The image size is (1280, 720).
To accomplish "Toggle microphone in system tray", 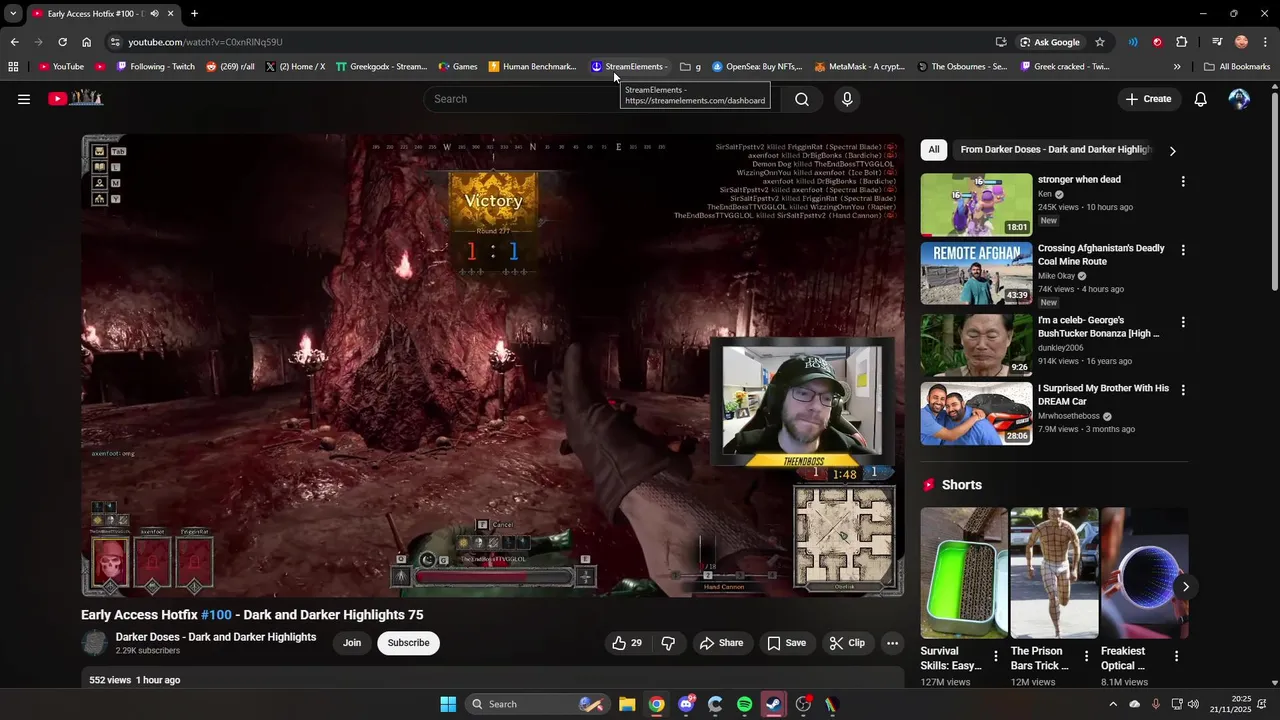I will (x=1155, y=704).
